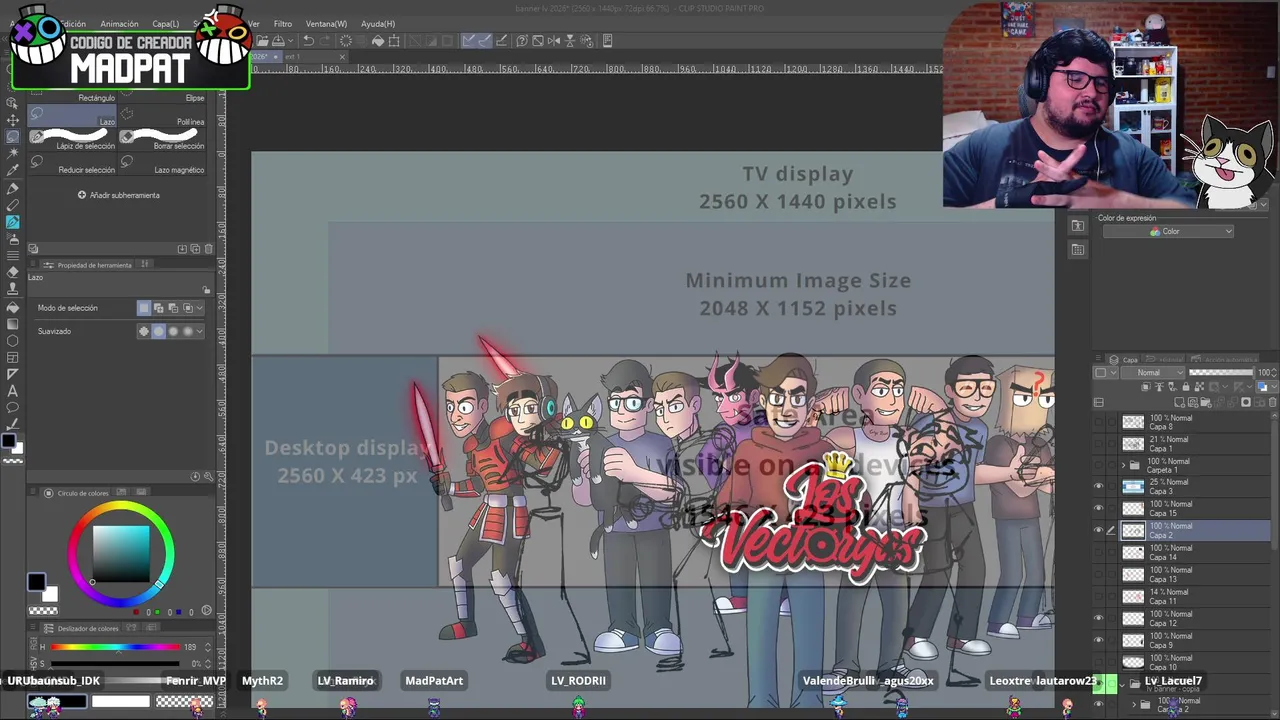Select the Airbrush tool

click(13, 238)
